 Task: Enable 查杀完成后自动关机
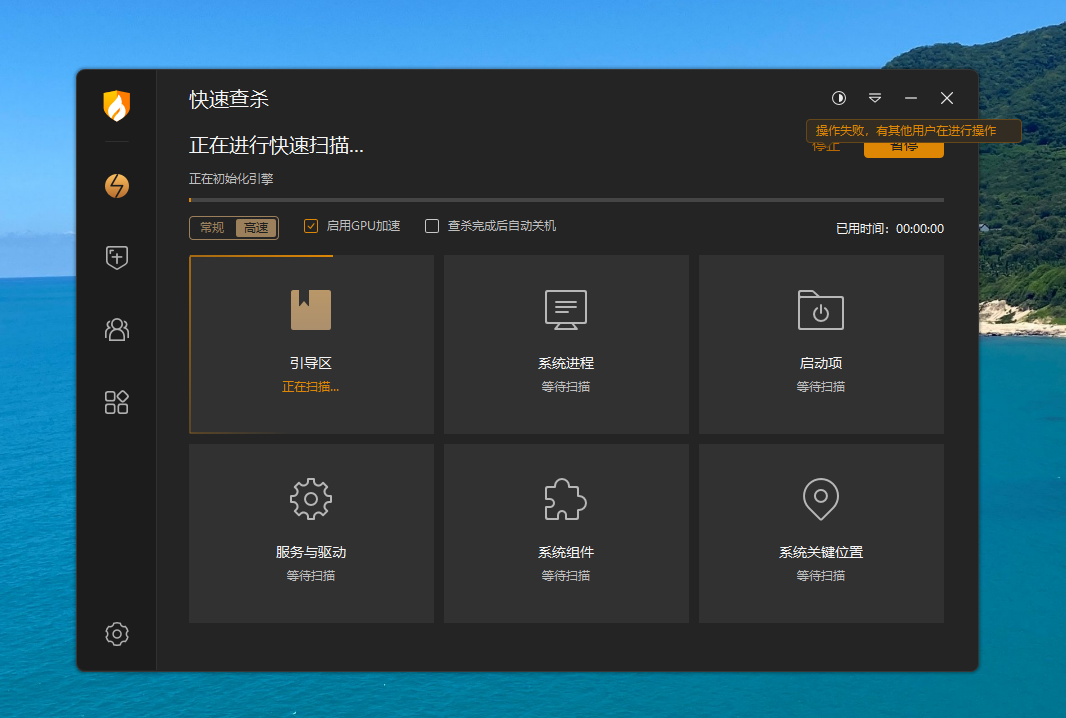[x=431, y=226]
